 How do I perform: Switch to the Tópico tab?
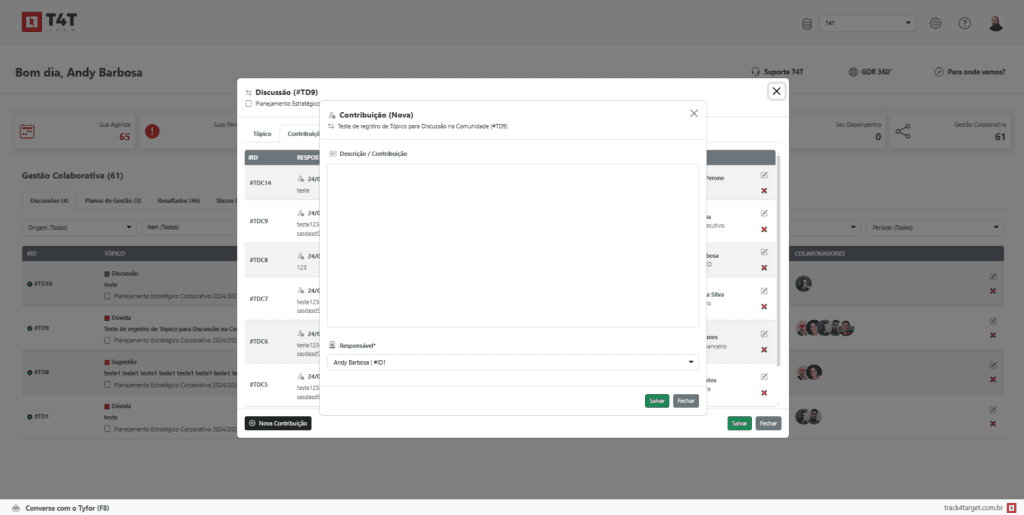coord(262,133)
